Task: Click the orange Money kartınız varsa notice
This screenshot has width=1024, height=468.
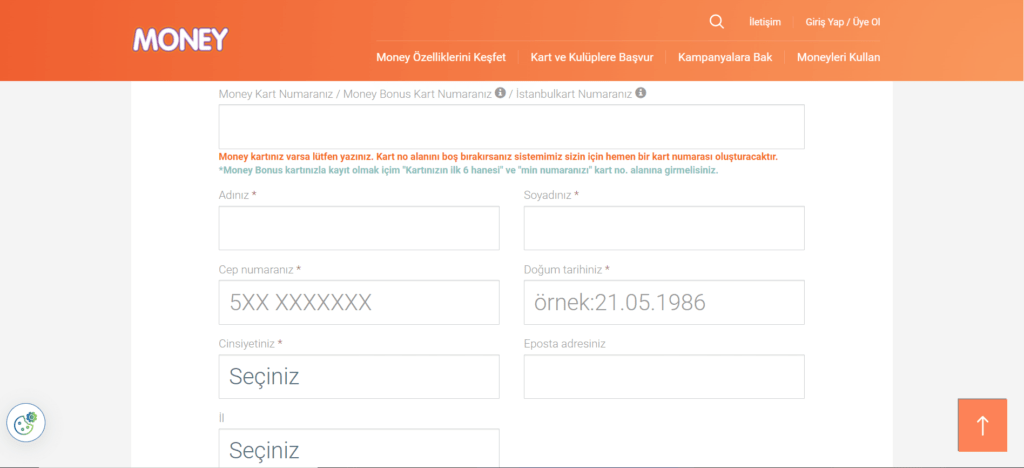Action: (498, 157)
